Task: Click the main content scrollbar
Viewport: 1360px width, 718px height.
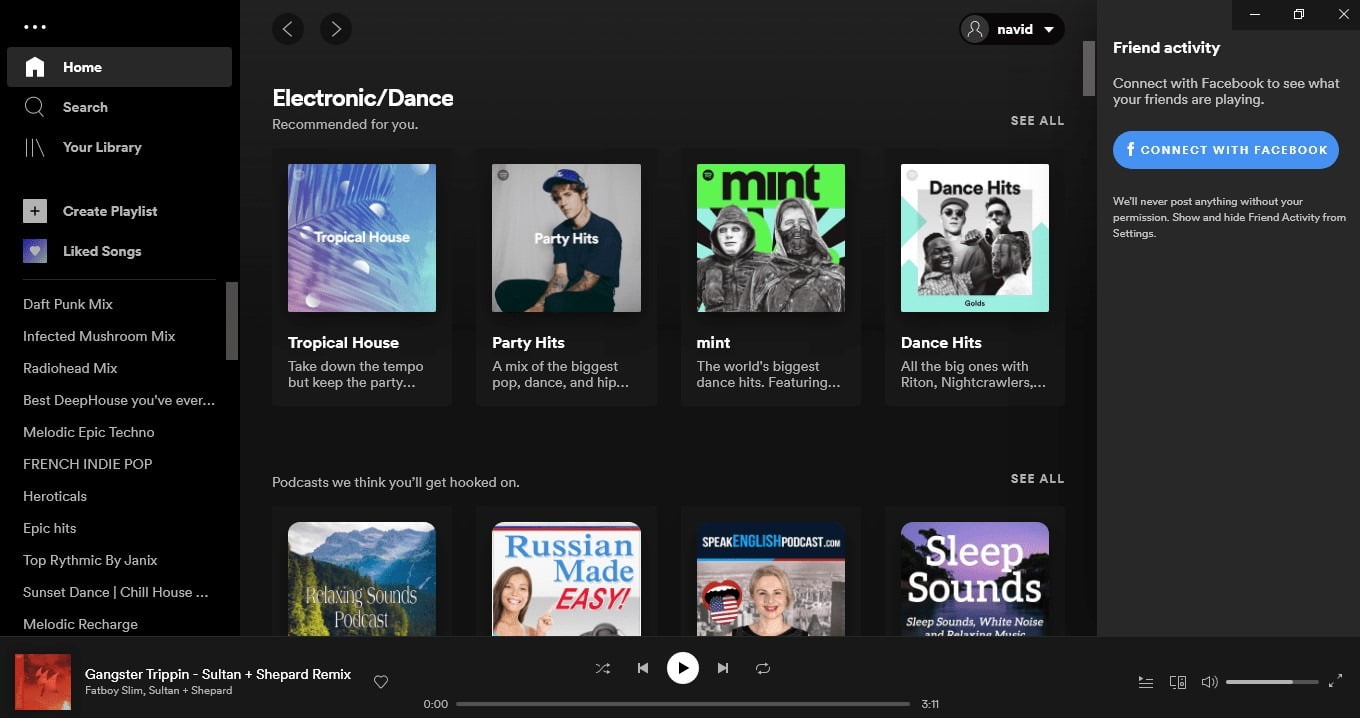Action: coord(1089,68)
